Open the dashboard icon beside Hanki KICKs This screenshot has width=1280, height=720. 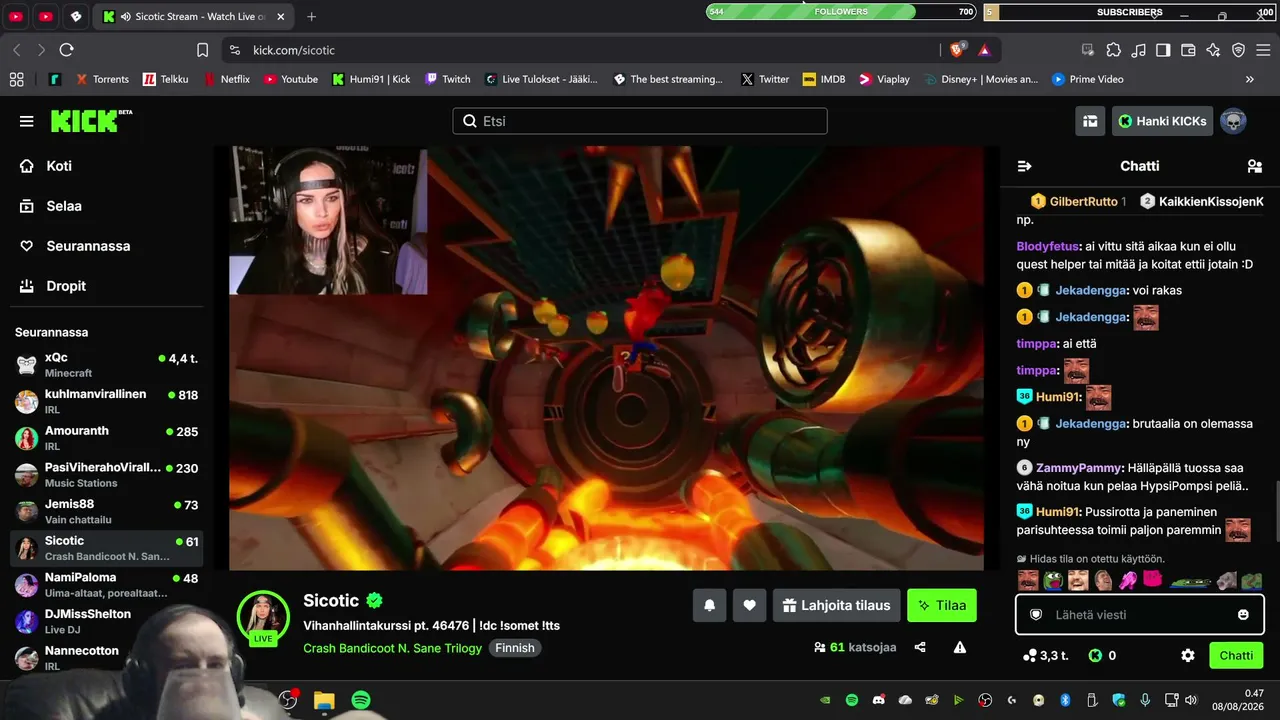[x=1090, y=121]
